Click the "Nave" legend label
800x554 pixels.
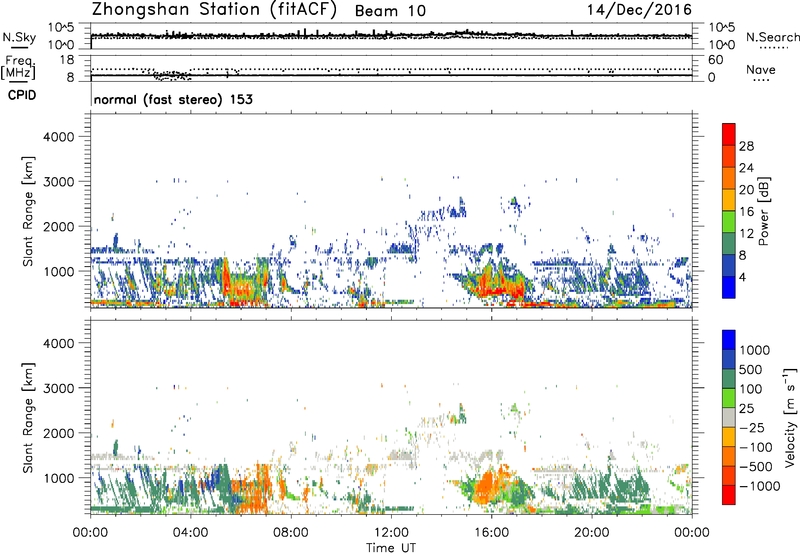761,69
